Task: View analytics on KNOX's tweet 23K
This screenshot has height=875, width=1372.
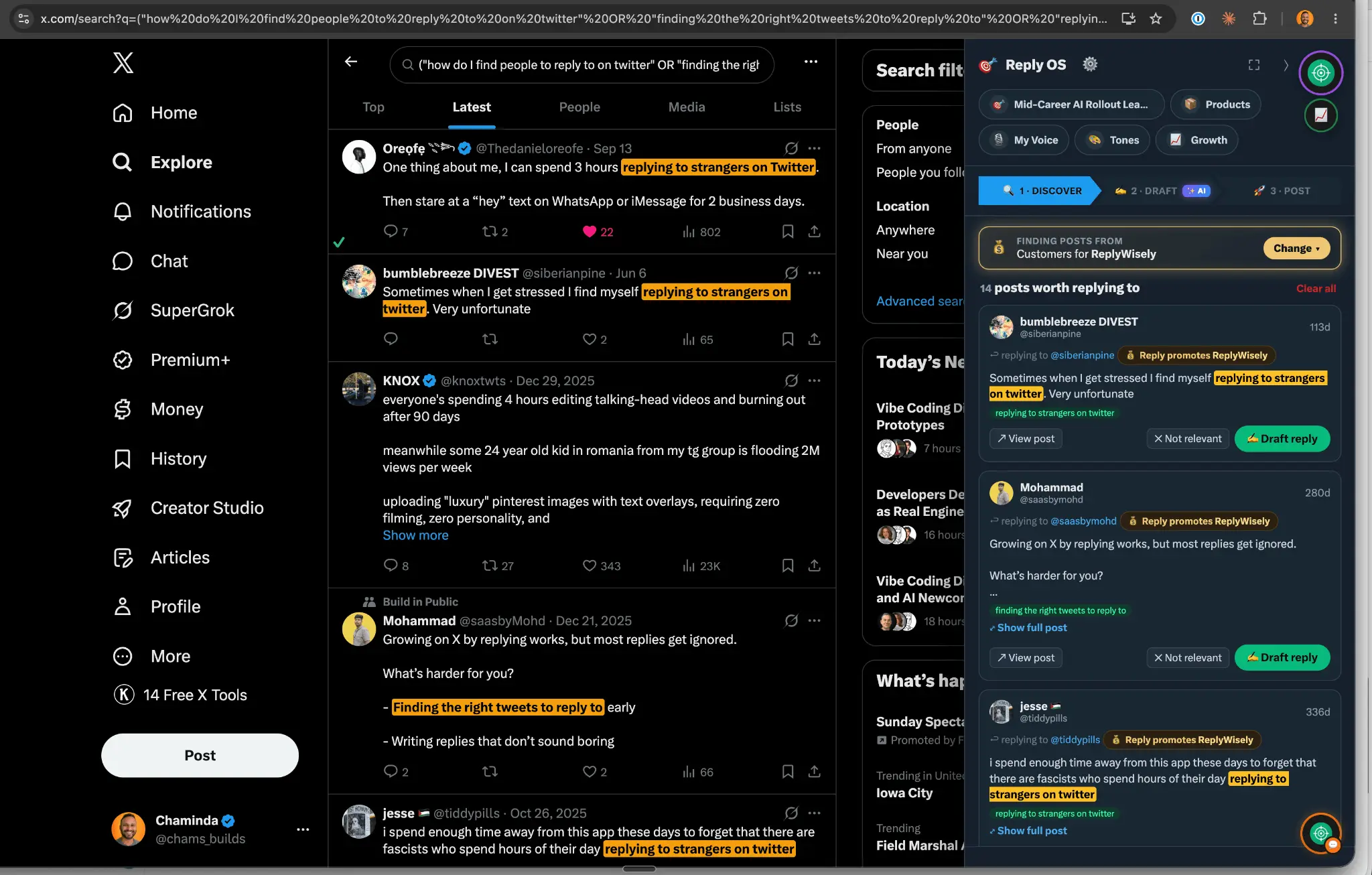Action: pyautogui.click(x=701, y=565)
